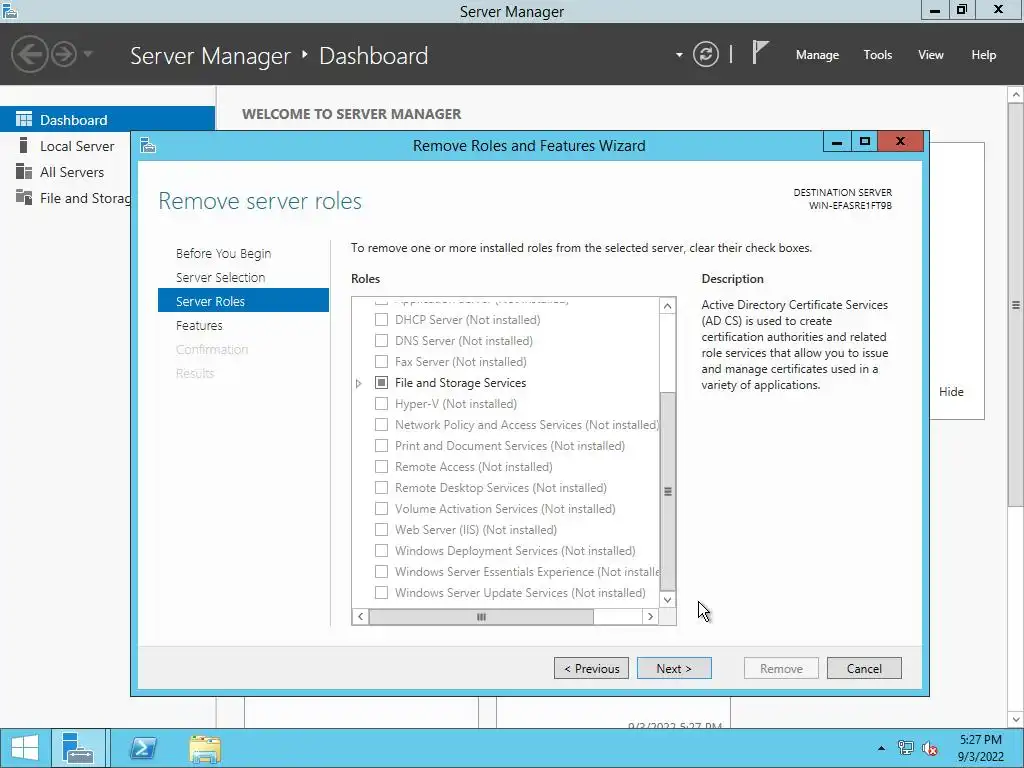Viewport: 1024px width, 768px height.
Task: Open the navigation history dropdown arrow
Action: tap(88, 54)
